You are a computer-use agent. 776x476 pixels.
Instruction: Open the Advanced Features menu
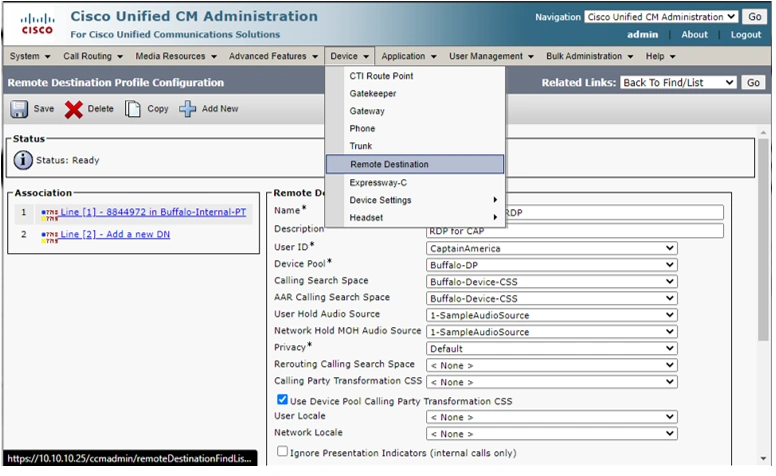coord(273,56)
